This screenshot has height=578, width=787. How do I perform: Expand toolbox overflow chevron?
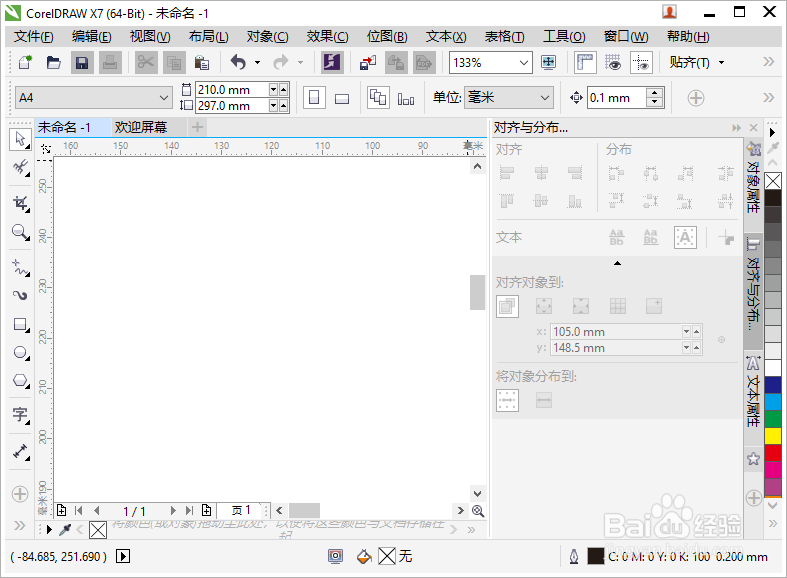20,525
